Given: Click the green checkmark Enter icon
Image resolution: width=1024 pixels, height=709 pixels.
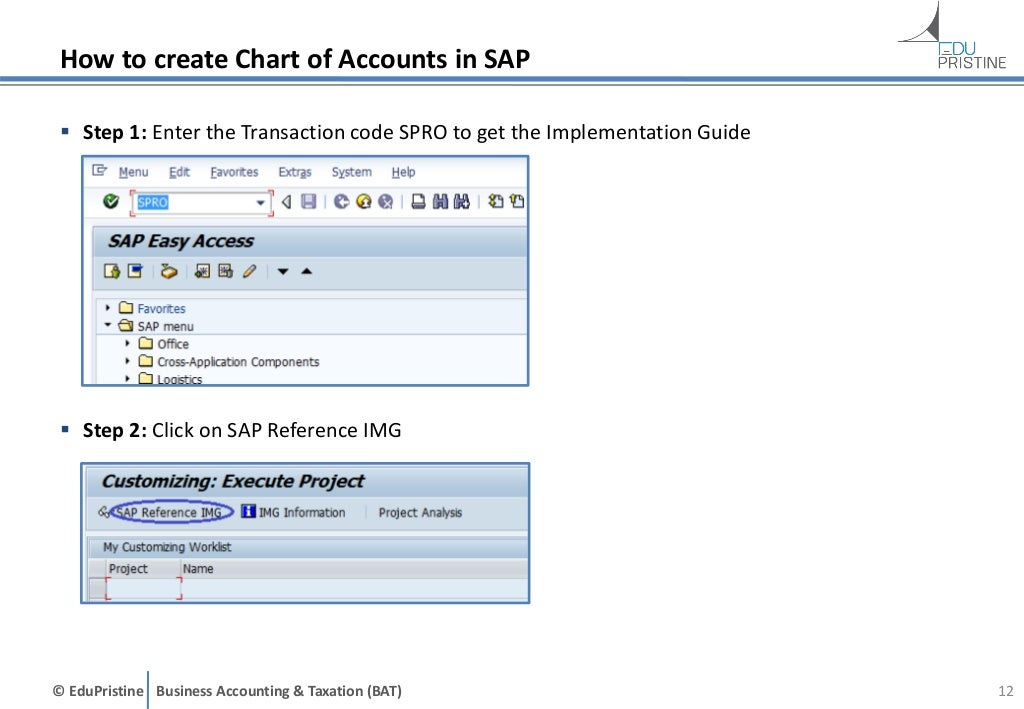Looking at the screenshot, I should pos(111,201).
